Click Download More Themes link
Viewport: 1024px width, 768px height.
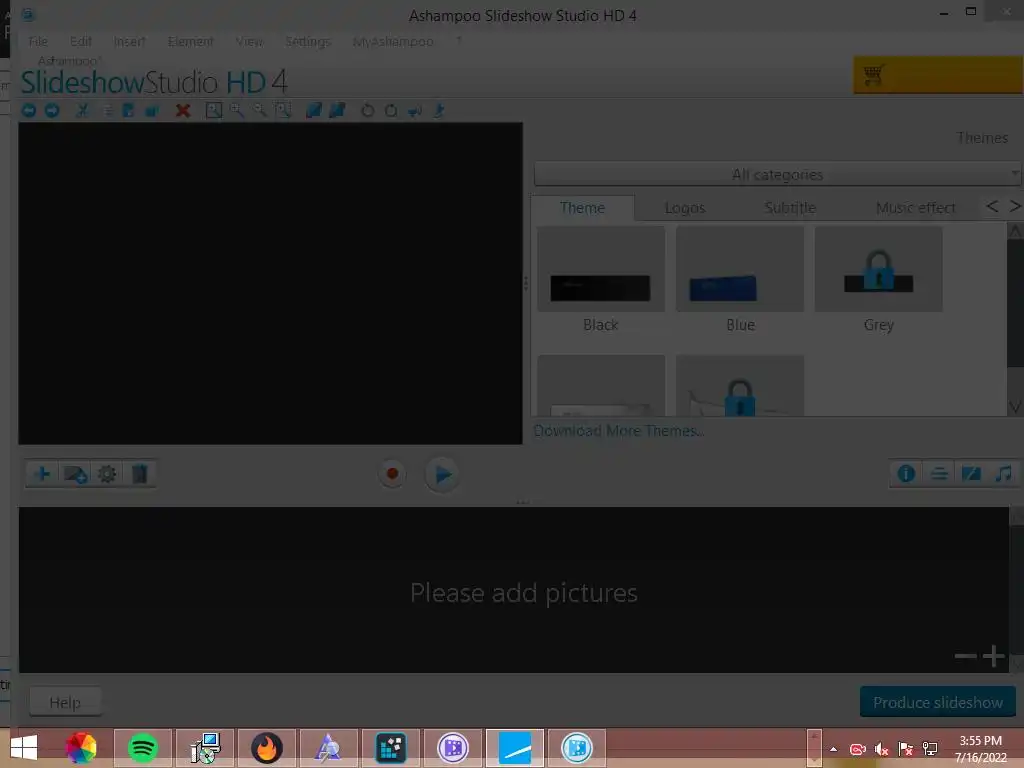pos(618,431)
